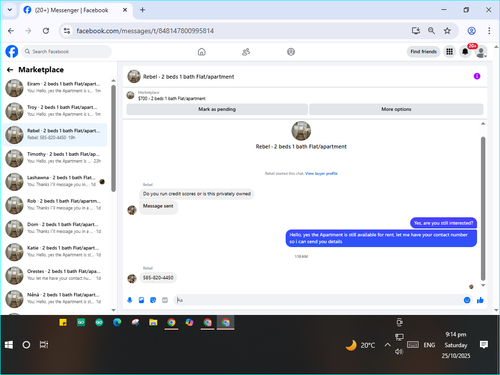500x375 pixels.
Task: Open the zoom magnifier icon in address bar
Action: pos(431,31)
